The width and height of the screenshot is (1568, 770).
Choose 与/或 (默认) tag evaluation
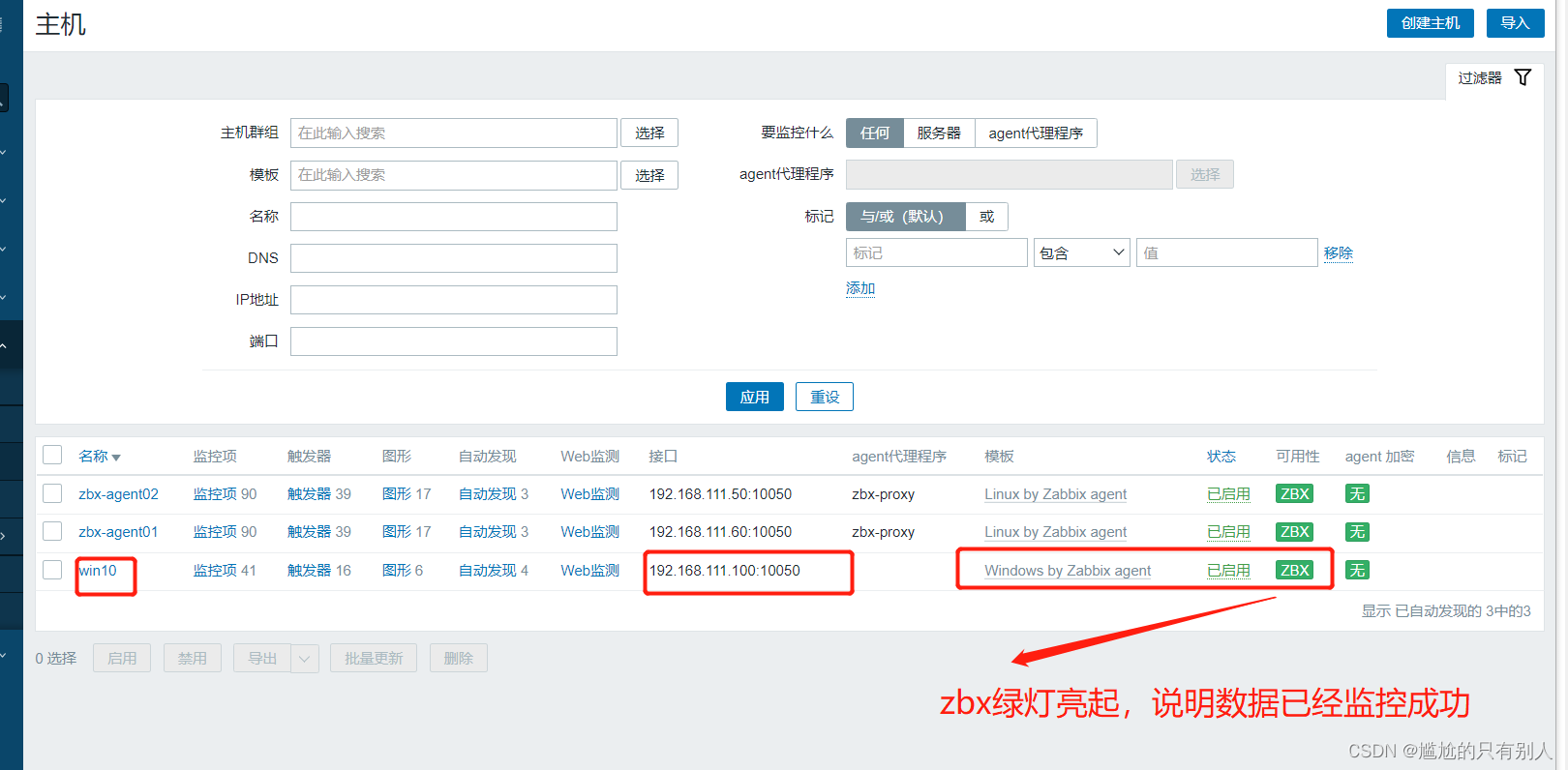906,216
